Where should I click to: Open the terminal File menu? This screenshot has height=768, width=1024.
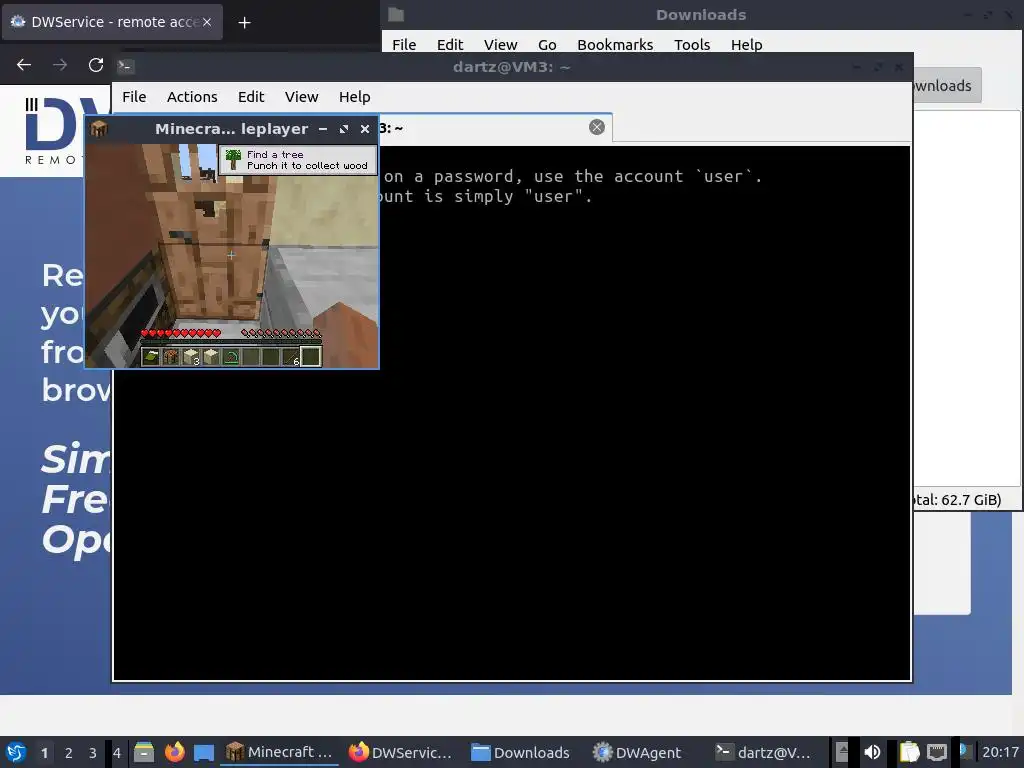[134, 97]
